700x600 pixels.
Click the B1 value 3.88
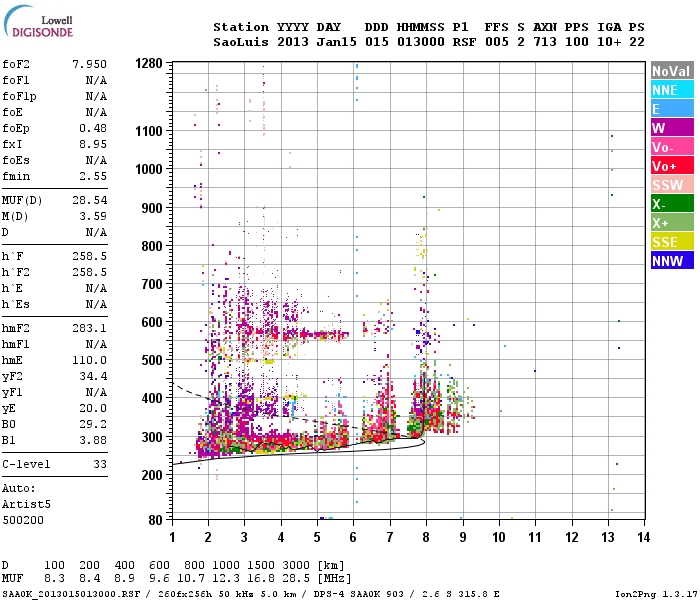[93, 441]
